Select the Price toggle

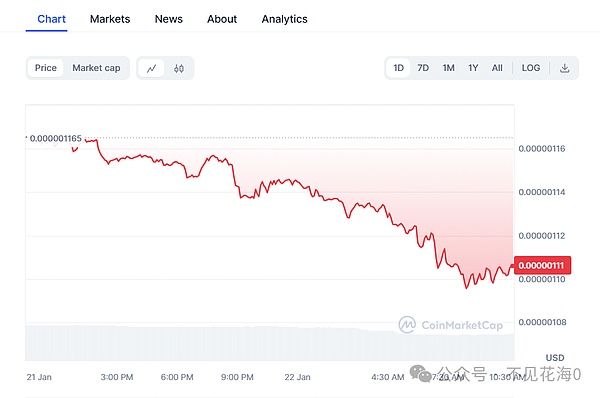coord(46,68)
